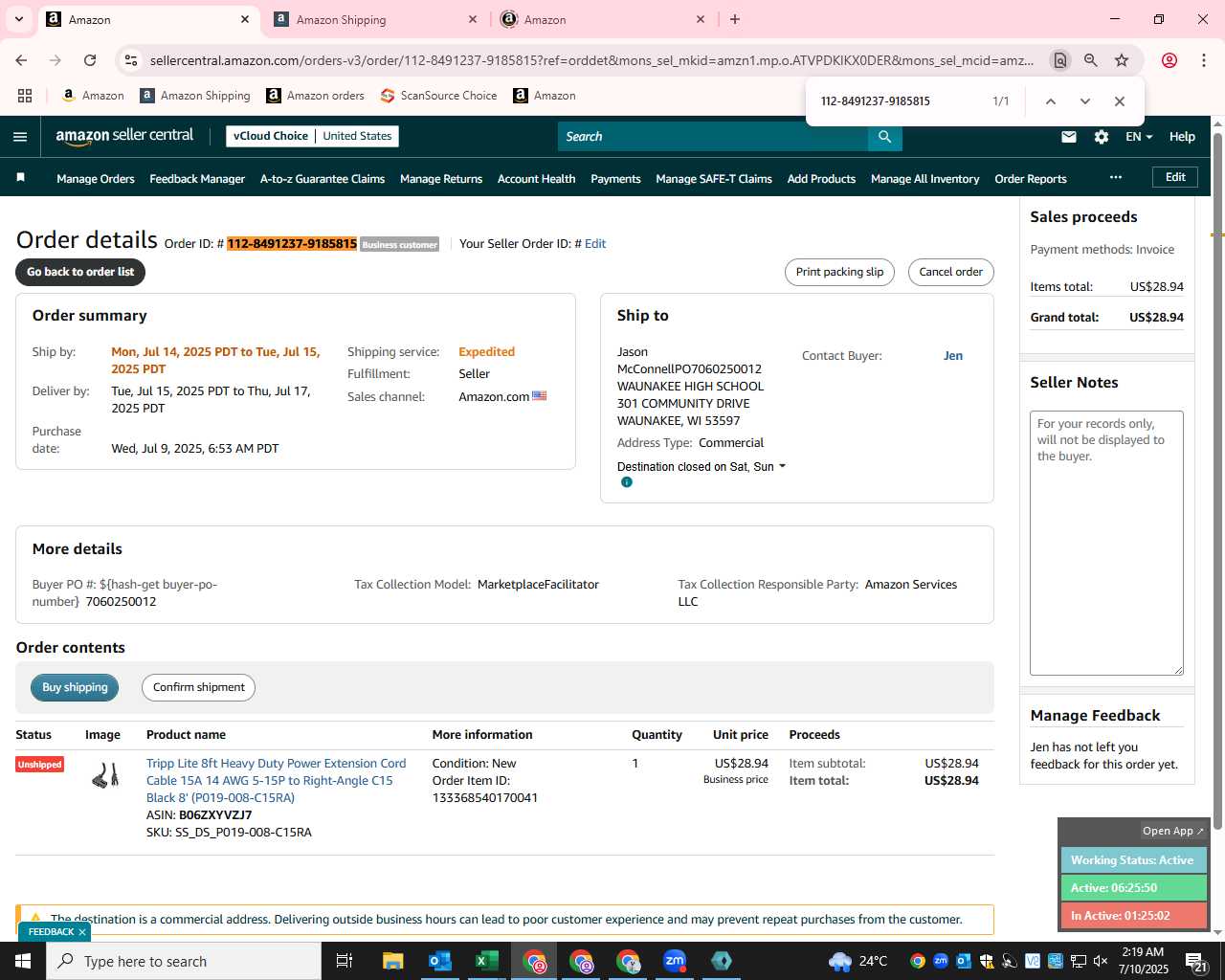Click the find-in-page icon in address bar

tap(1059, 60)
